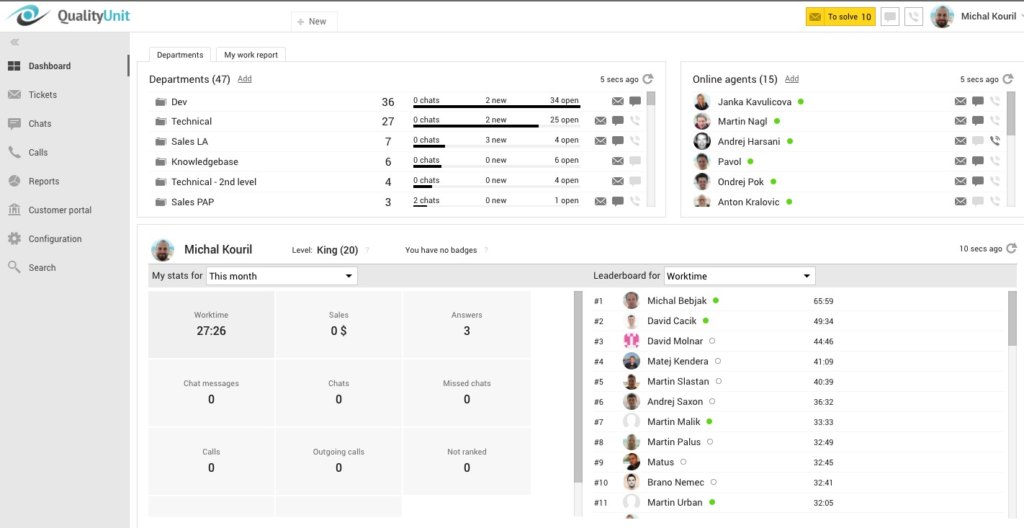Open Tickets in the sidebar
Screen dimensions: 1024x528
pos(43,95)
